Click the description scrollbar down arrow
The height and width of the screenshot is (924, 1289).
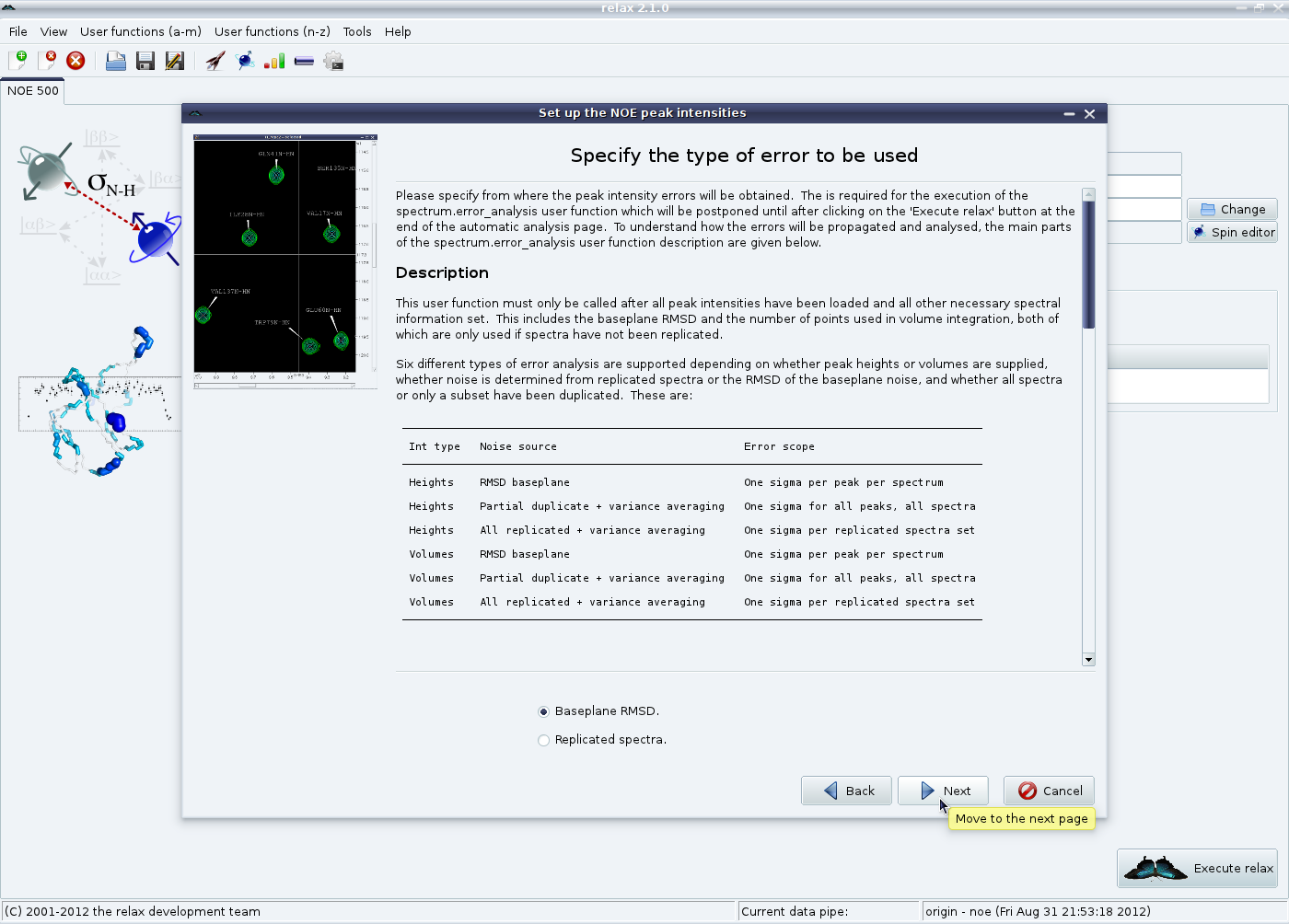1088,659
